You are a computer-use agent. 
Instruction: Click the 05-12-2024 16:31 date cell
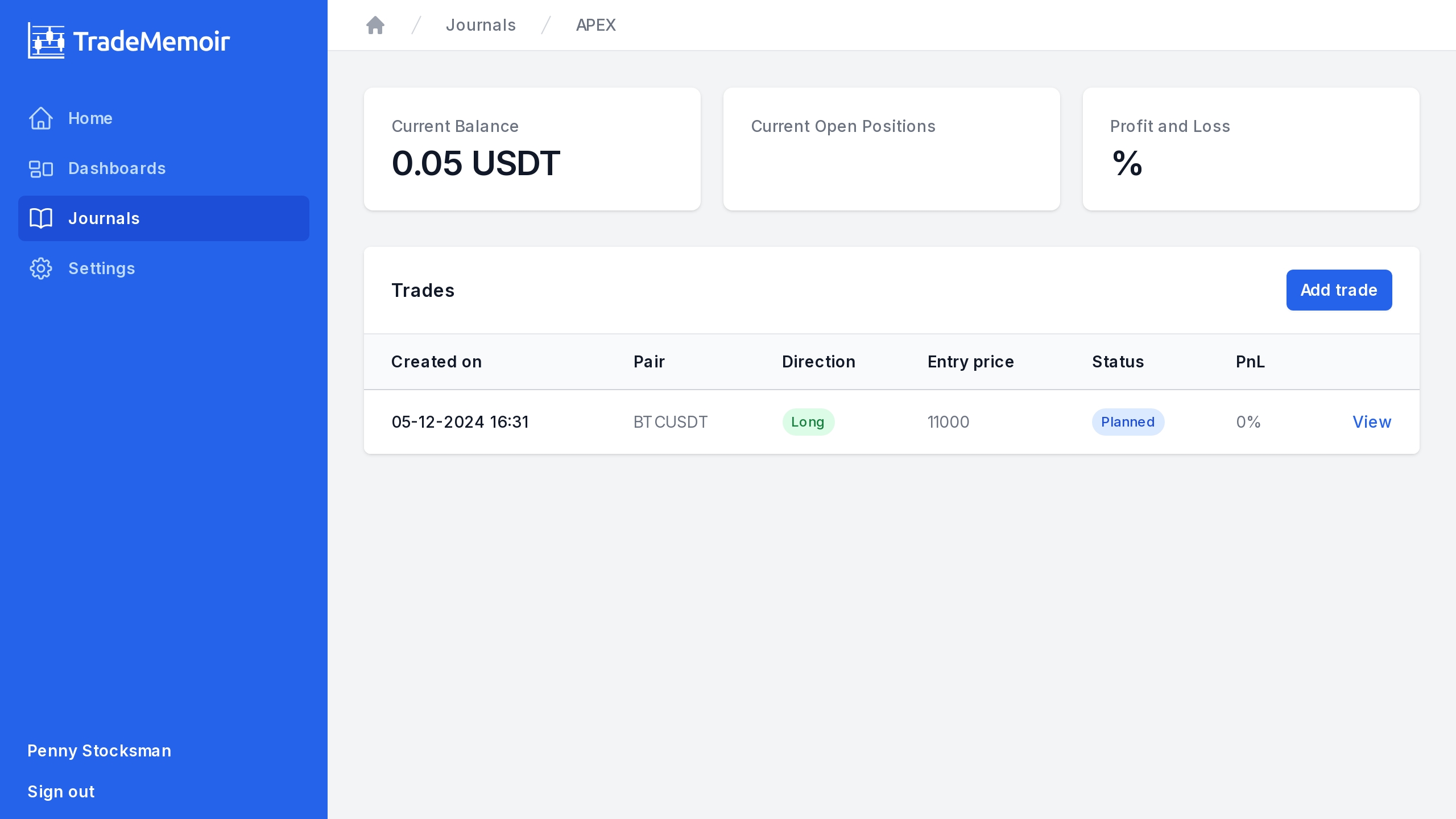click(x=460, y=422)
